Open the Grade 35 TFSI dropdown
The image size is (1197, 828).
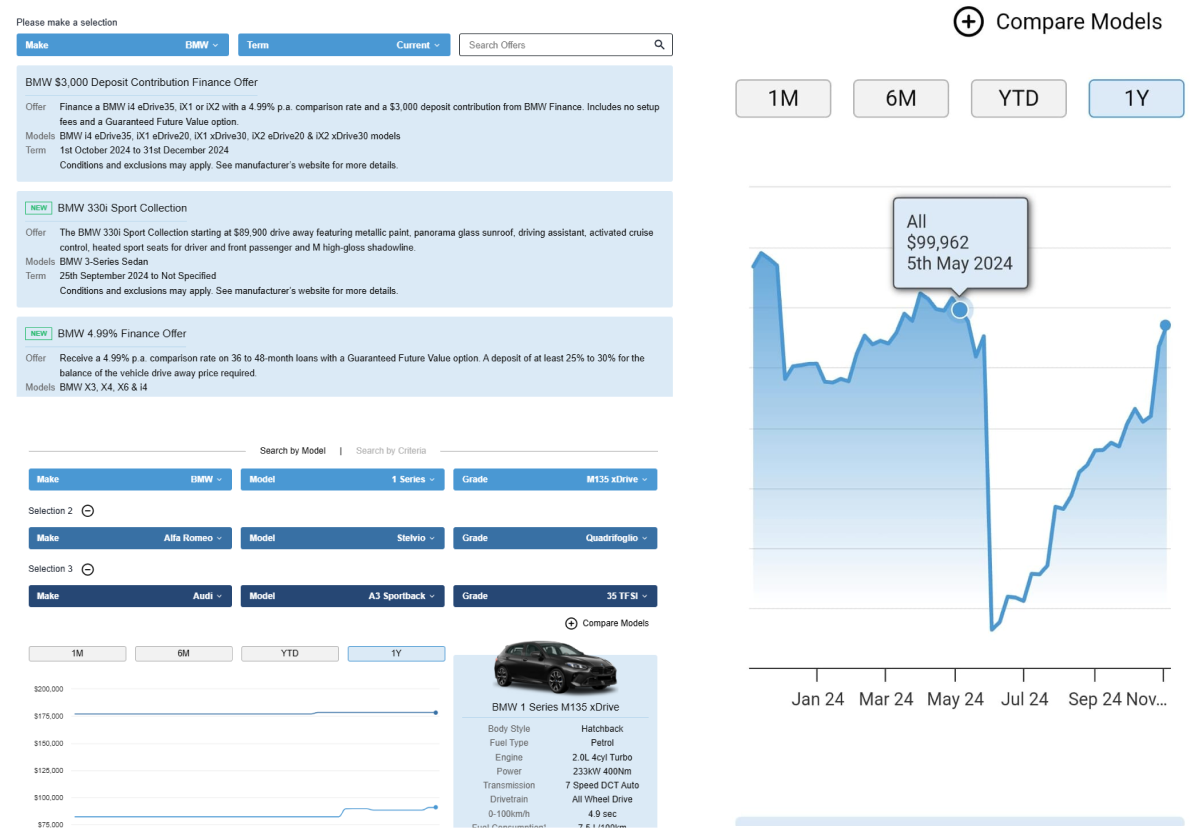coord(555,596)
